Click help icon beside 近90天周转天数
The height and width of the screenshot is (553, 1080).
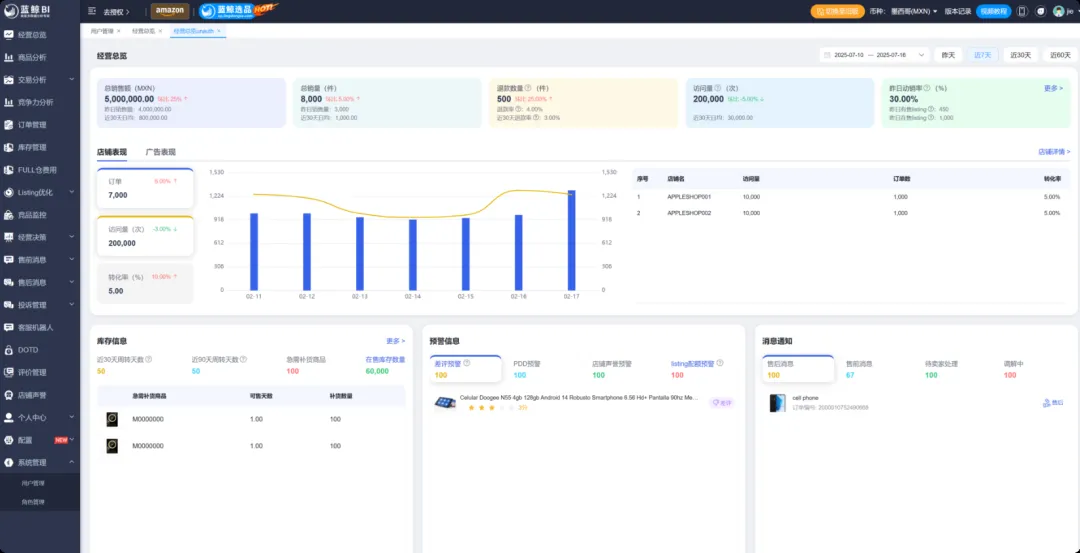tap(243, 359)
